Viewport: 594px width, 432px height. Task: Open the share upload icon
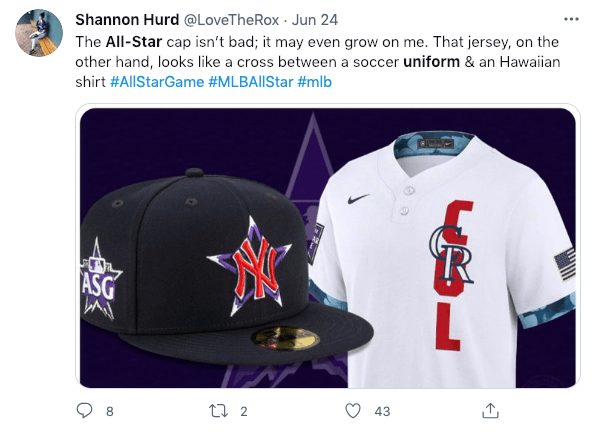490,410
